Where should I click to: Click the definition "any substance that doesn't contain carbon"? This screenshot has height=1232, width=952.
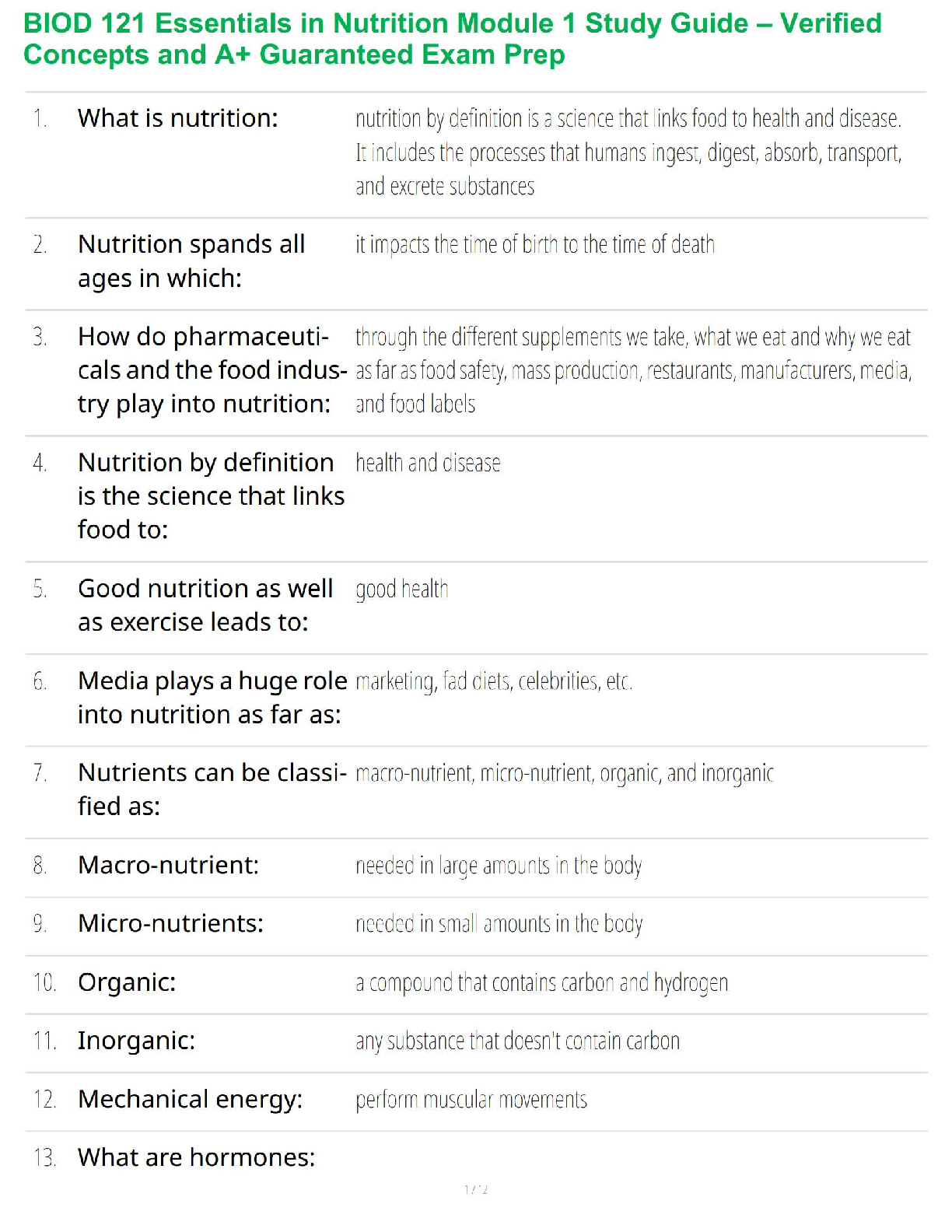(517, 1041)
